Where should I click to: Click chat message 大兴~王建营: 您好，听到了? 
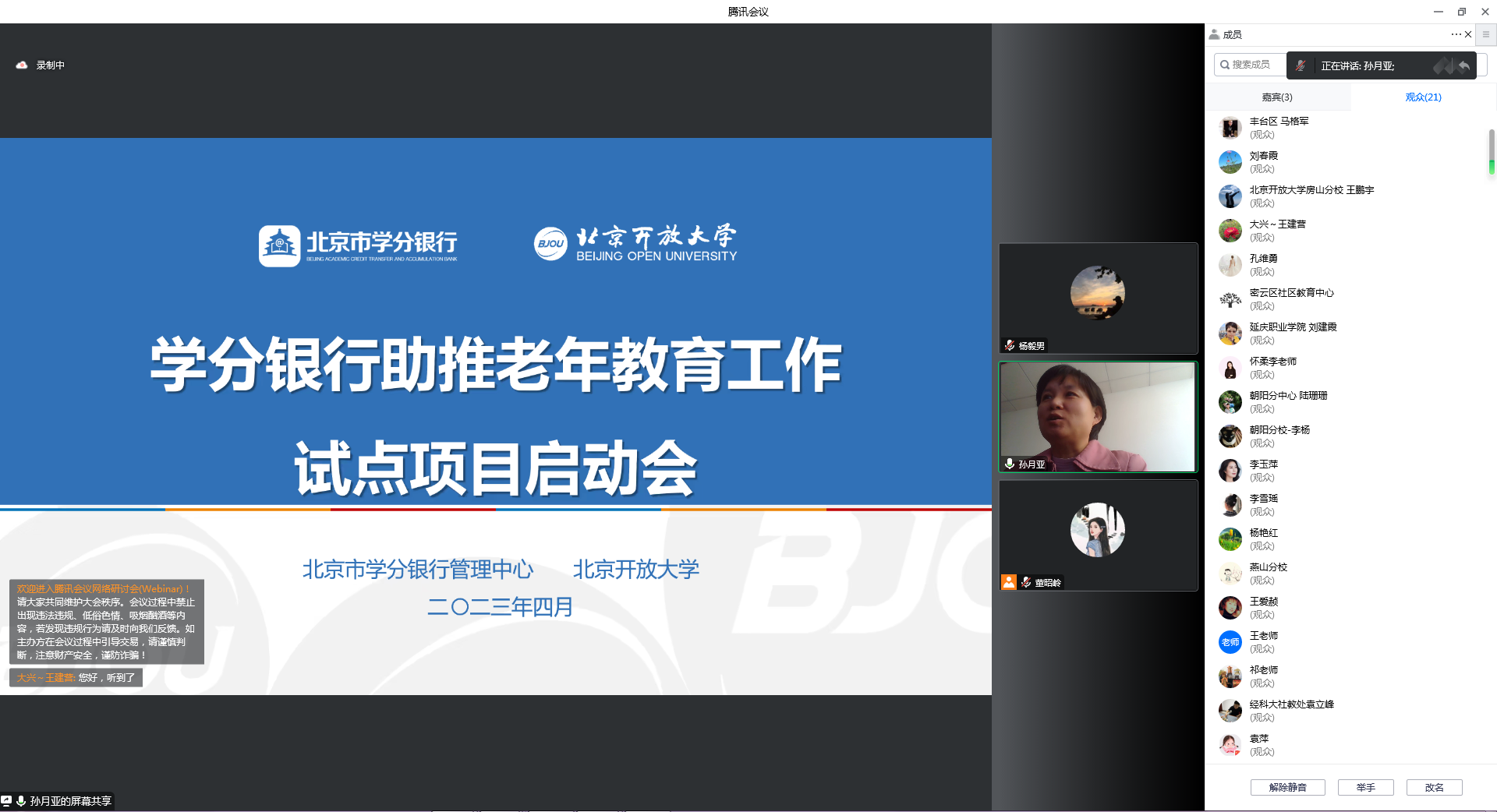pyautogui.click(x=76, y=678)
